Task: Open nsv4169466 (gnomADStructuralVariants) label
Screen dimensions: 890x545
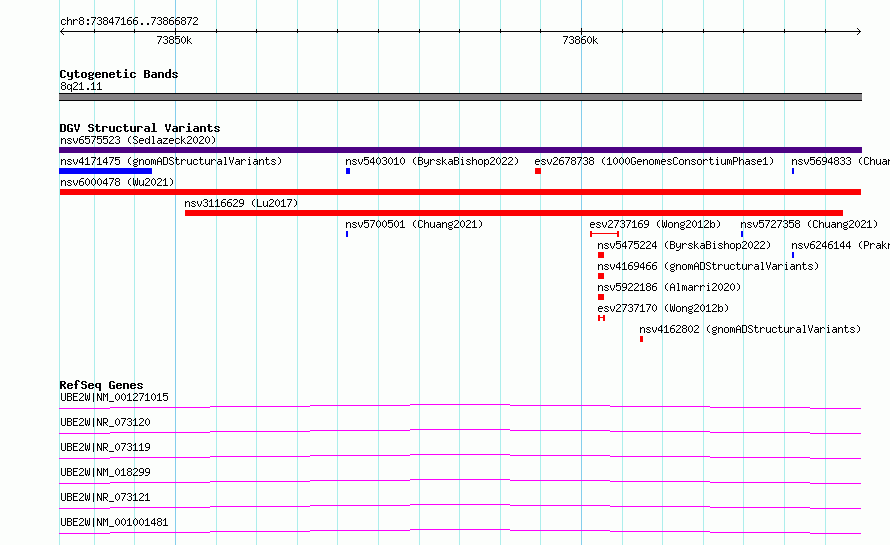Action: (708, 266)
